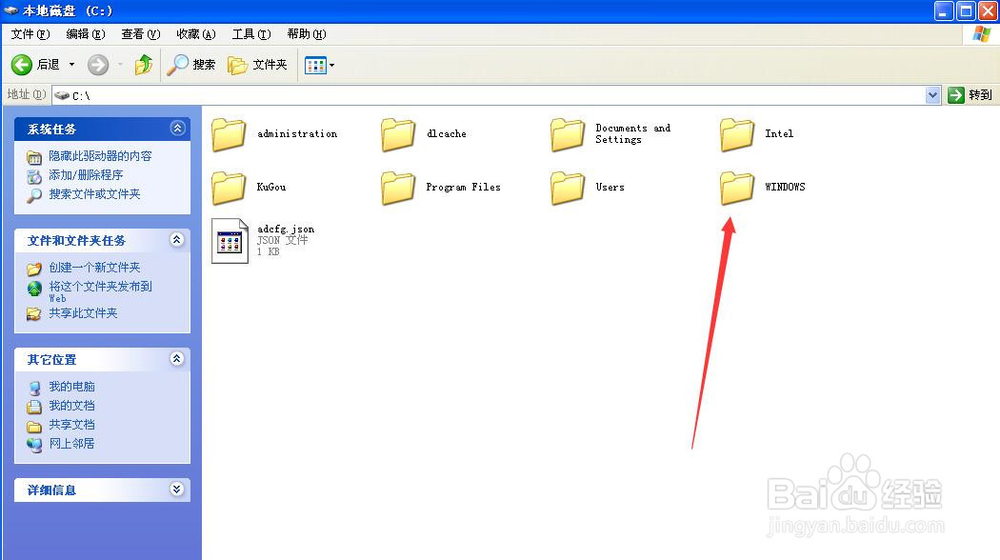
Task: Open the 帮助(H) menu
Action: pyautogui.click(x=306, y=34)
